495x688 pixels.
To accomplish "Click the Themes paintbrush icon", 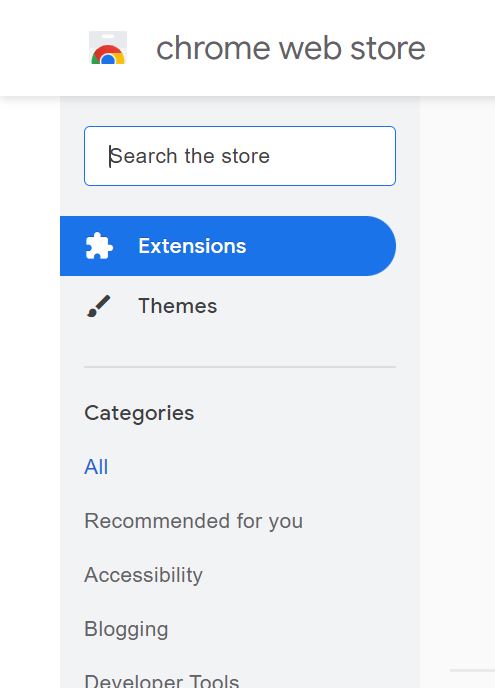I will click(99, 306).
